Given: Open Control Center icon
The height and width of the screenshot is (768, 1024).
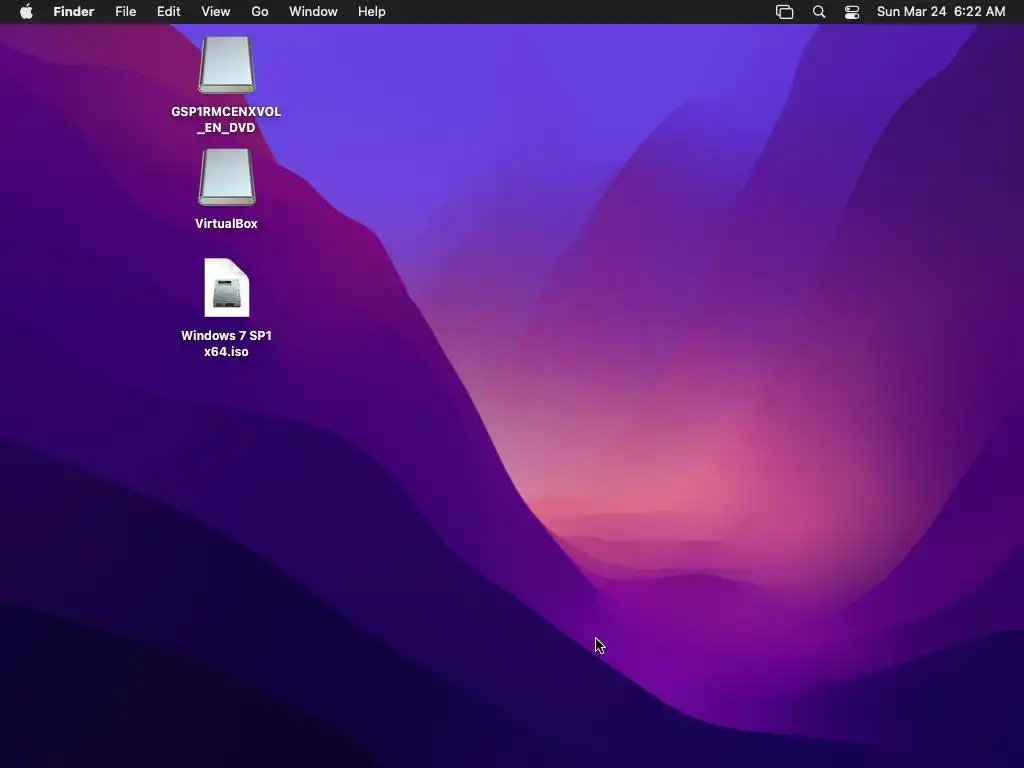Looking at the screenshot, I should click(x=852, y=12).
